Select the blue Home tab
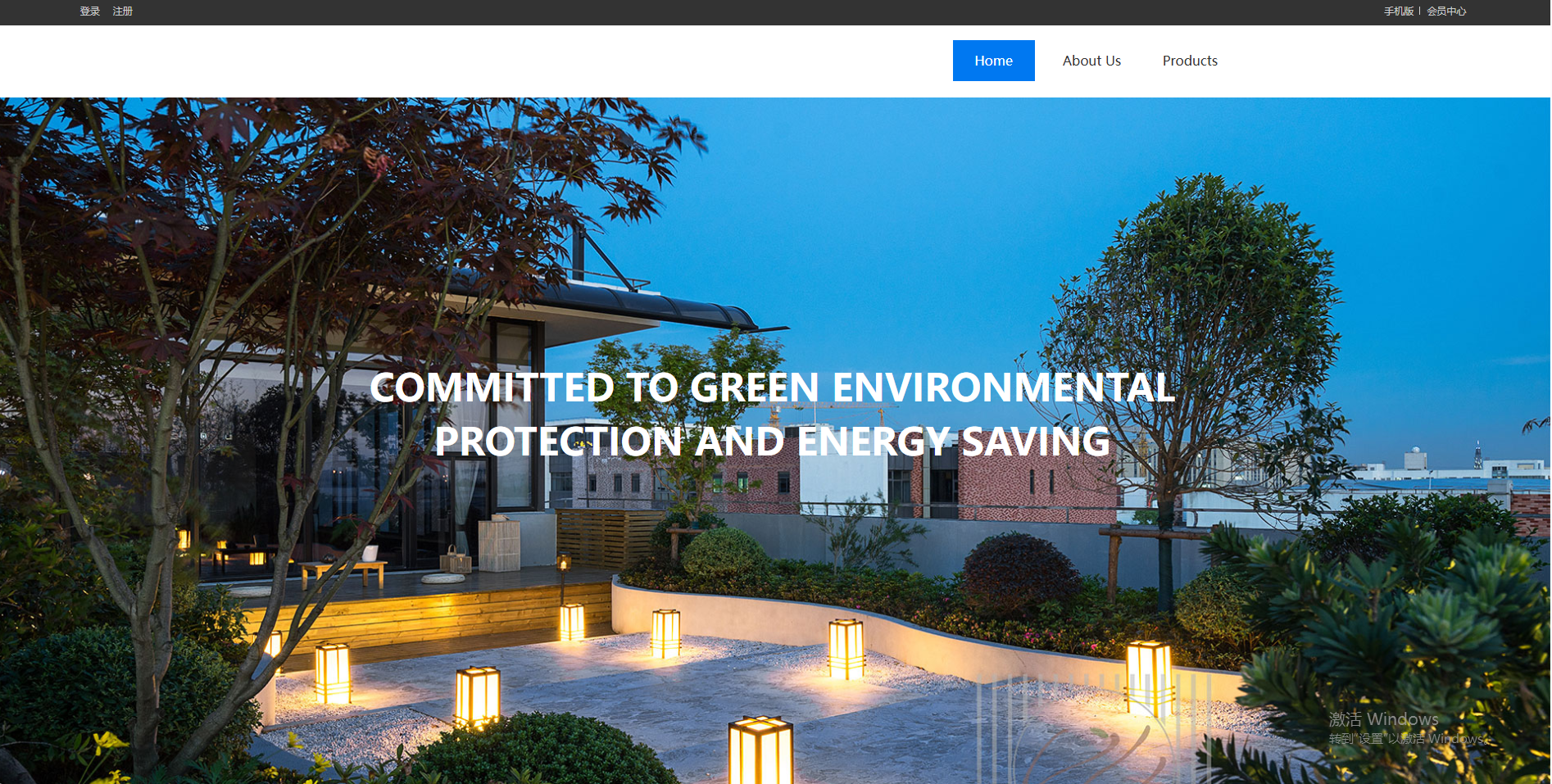 (993, 61)
